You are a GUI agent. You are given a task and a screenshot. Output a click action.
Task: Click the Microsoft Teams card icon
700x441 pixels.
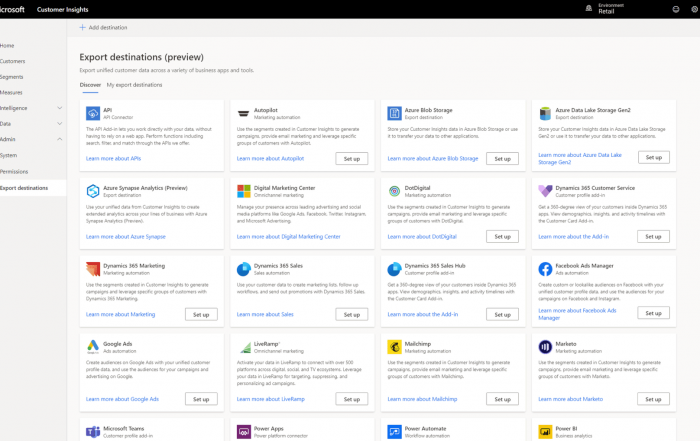(x=93, y=432)
